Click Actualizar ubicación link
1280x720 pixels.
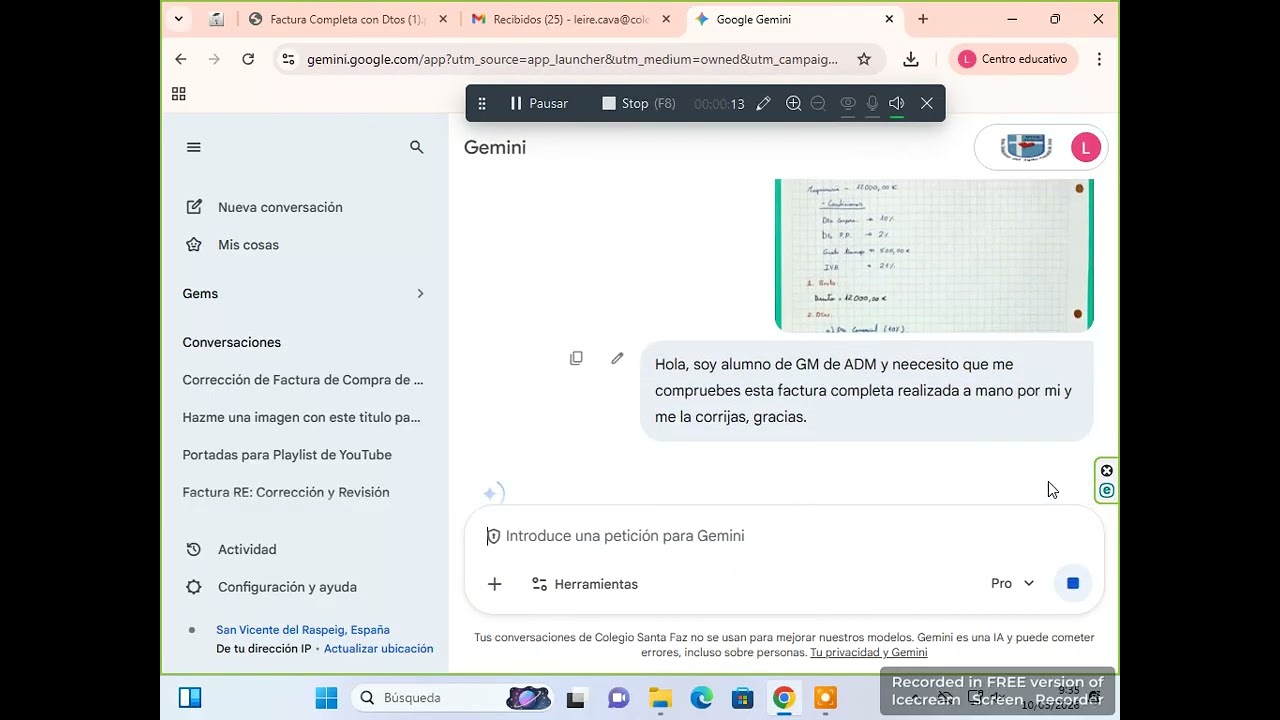point(378,648)
